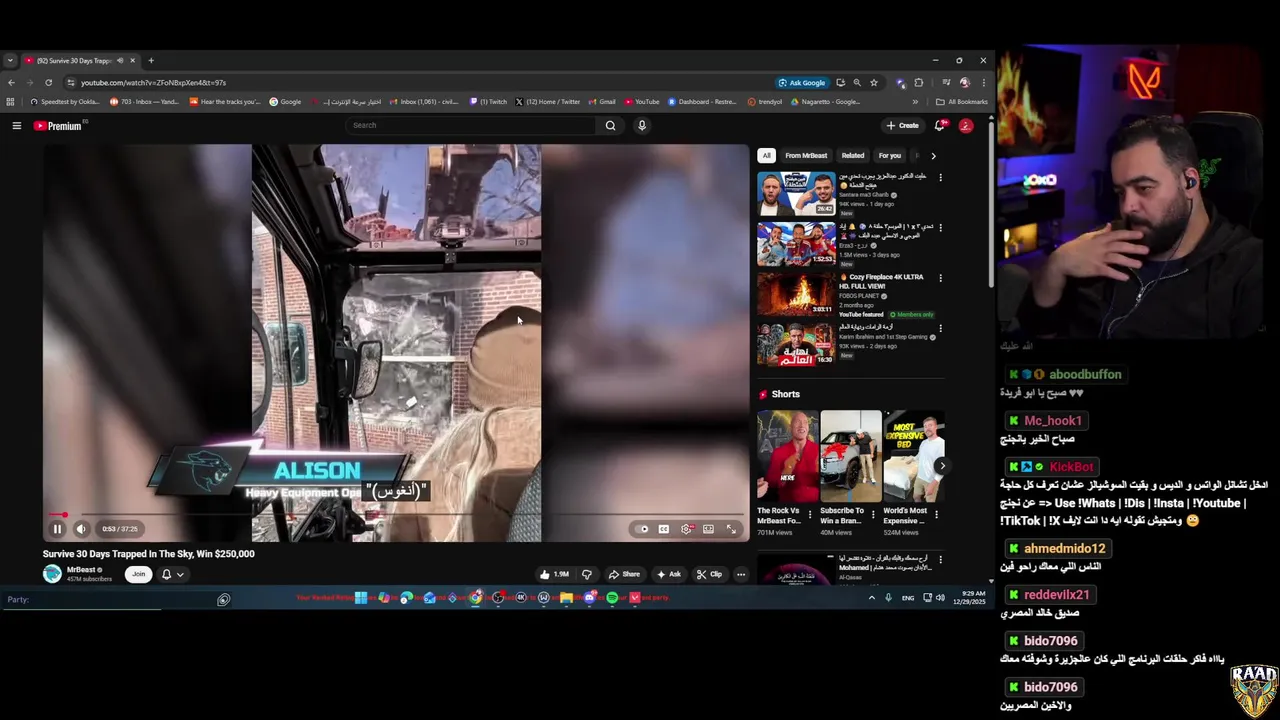This screenshot has width=1280, height=720.
Task: Open options for the Santara ma3 Gharib video
Action: 940,178
